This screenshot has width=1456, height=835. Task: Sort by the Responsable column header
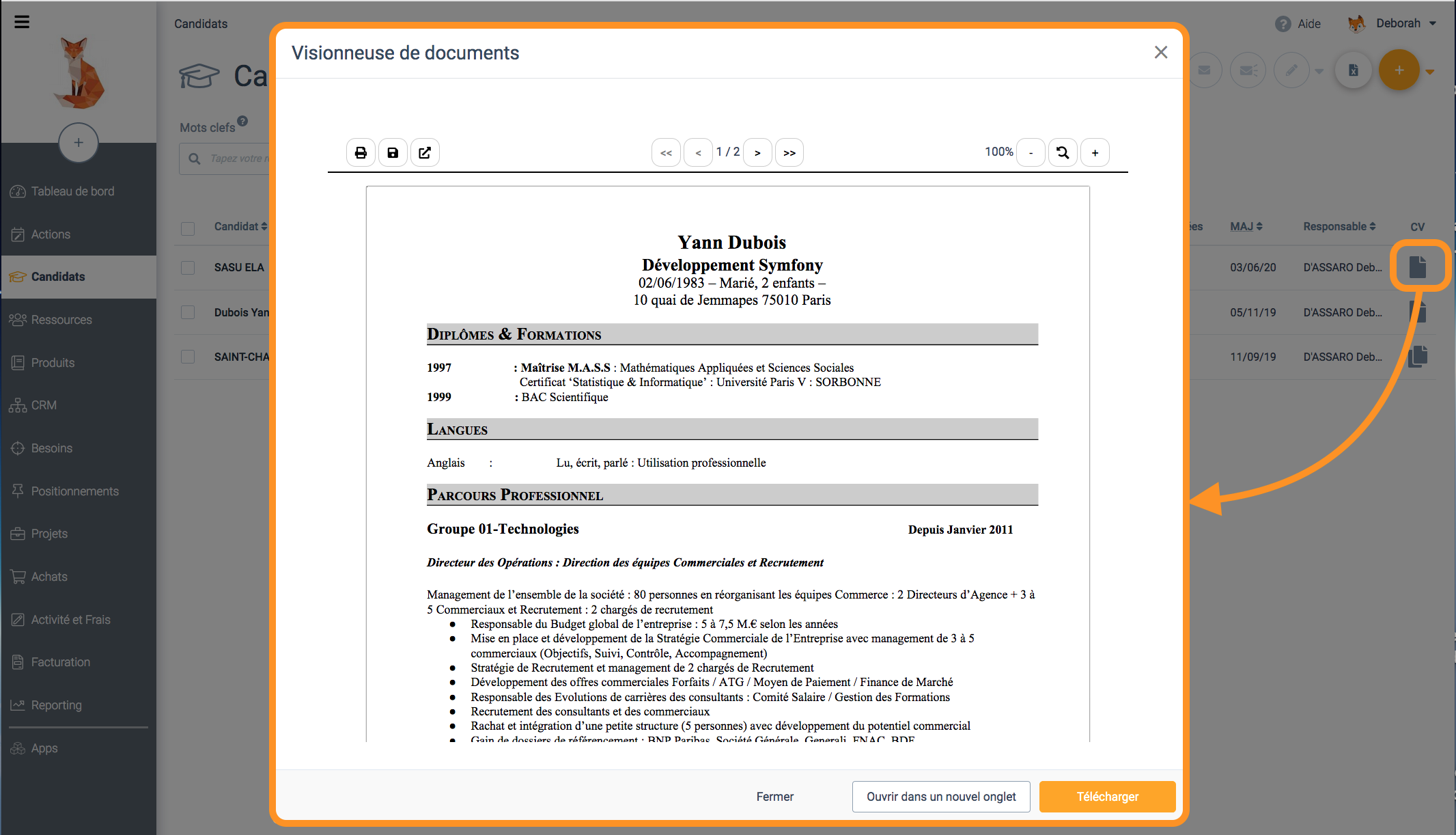pyautogui.click(x=1339, y=226)
